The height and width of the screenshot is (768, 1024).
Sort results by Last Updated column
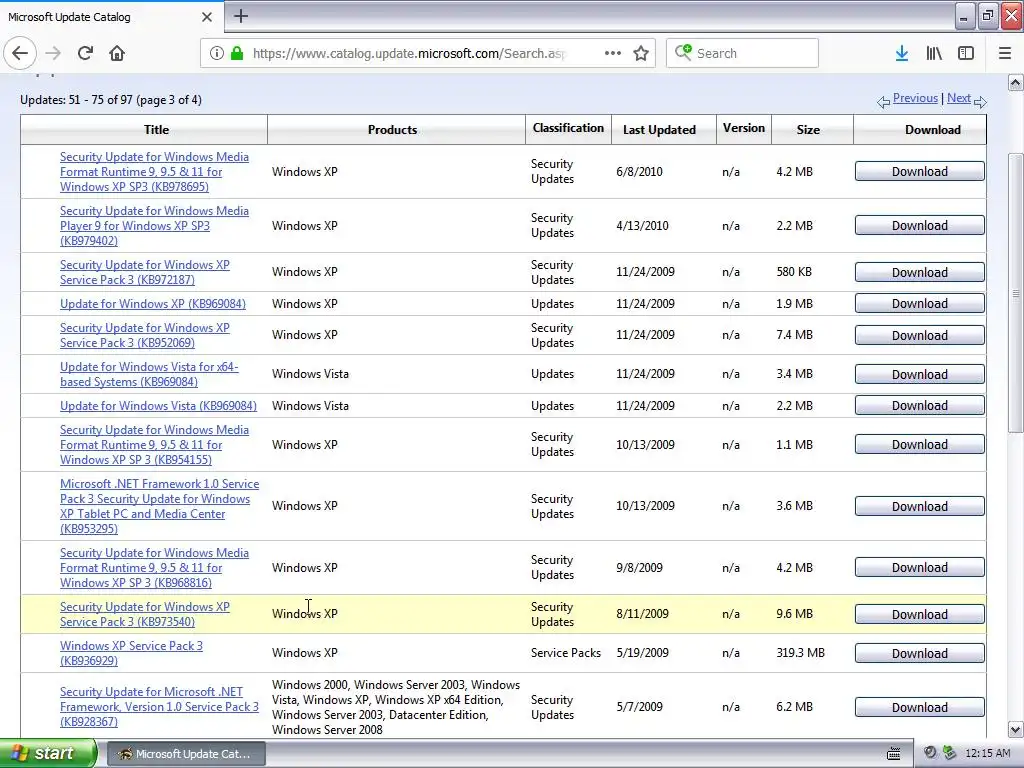(x=659, y=129)
